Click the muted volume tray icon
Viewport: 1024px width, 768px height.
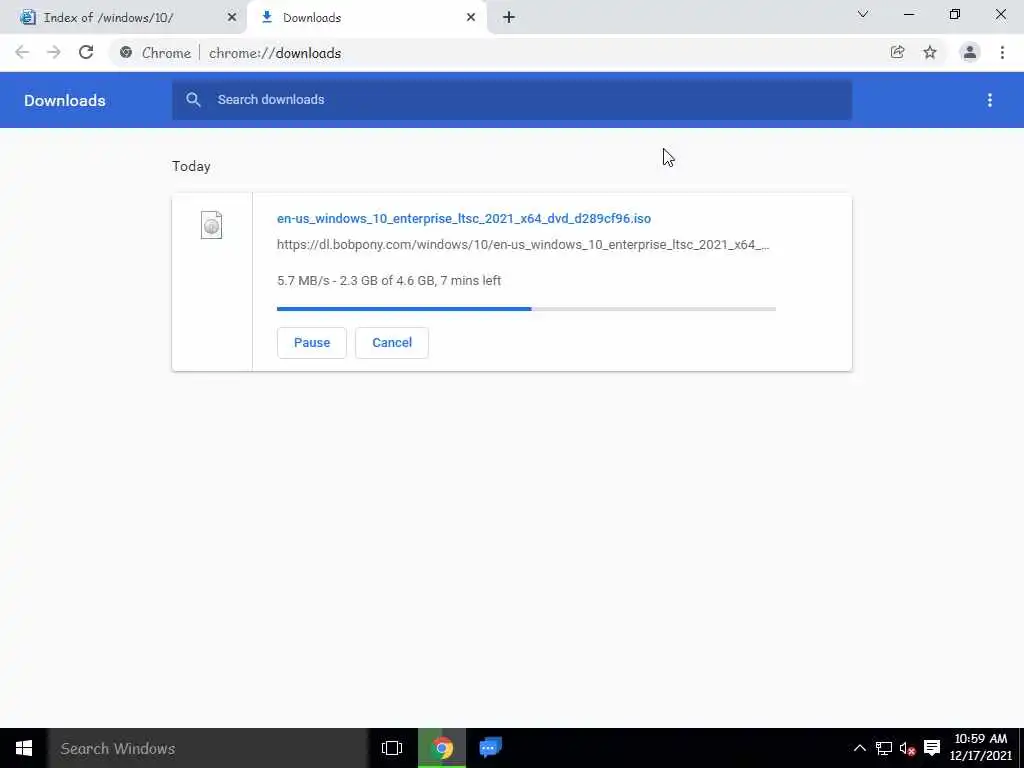(x=907, y=748)
